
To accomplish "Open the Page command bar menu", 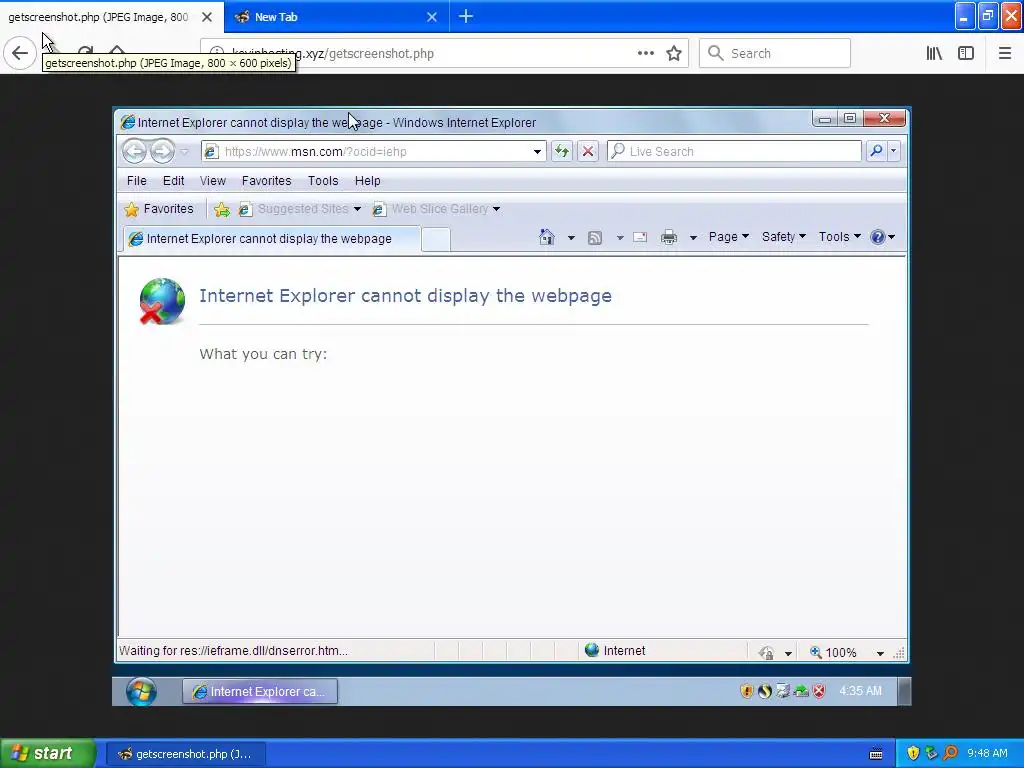I will (728, 237).
